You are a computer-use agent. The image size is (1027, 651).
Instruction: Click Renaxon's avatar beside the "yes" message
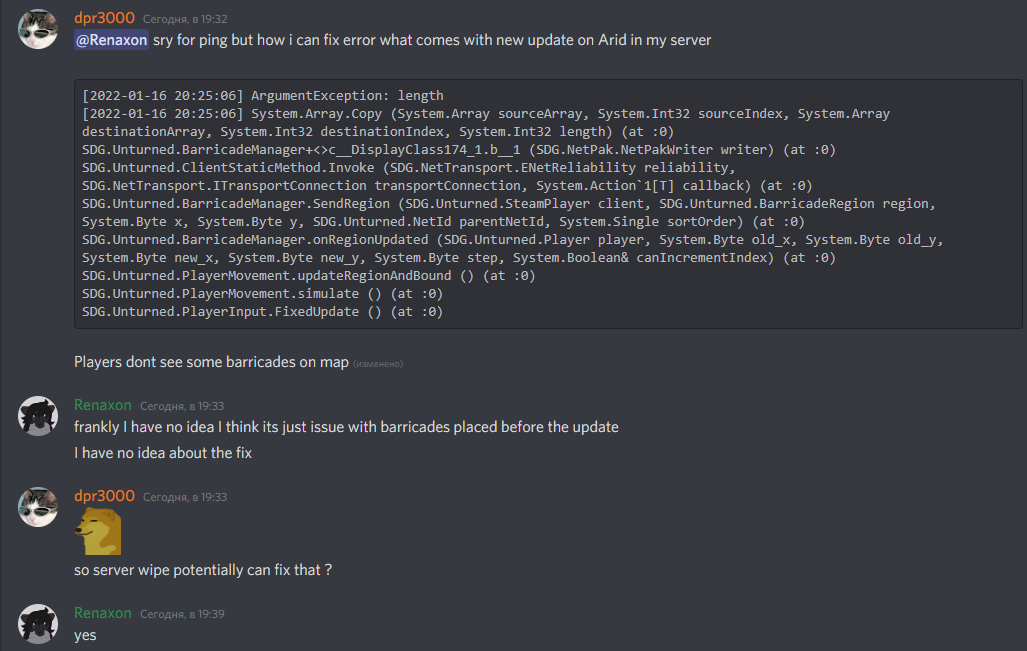38,622
